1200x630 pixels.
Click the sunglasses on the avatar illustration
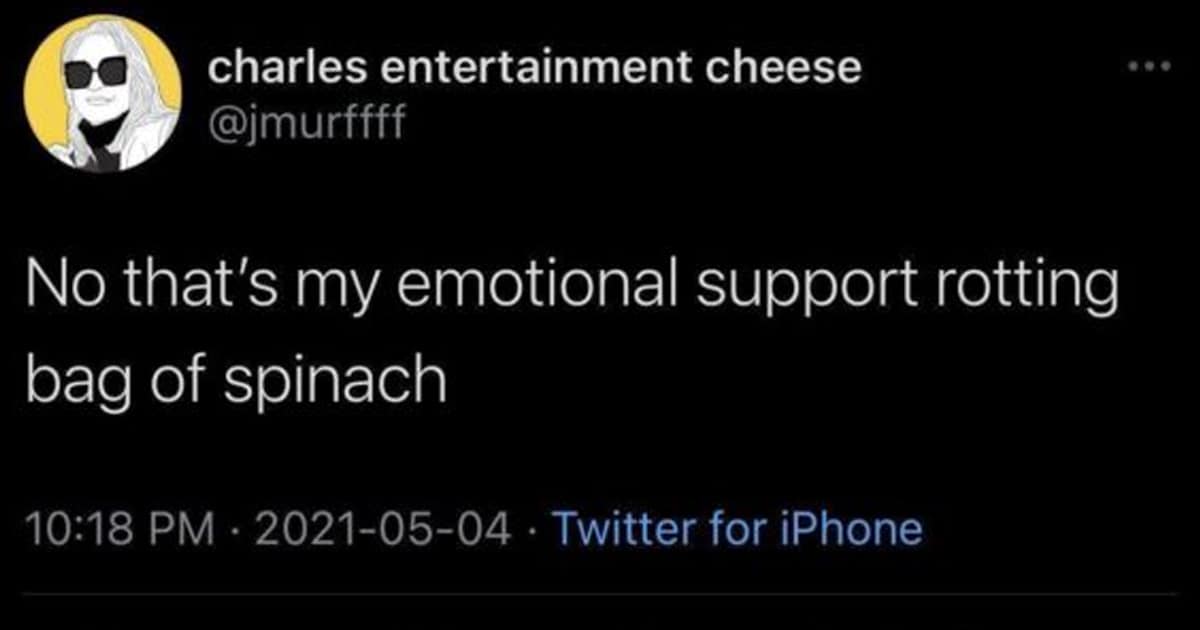pos(96,73)
